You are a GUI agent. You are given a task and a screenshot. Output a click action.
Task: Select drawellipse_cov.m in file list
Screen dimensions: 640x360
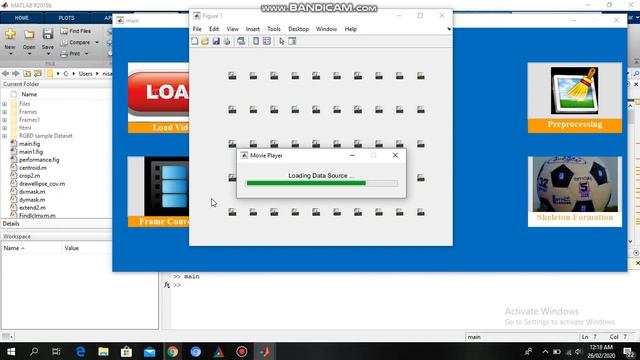pyautogui.click(x=42, y=184)
